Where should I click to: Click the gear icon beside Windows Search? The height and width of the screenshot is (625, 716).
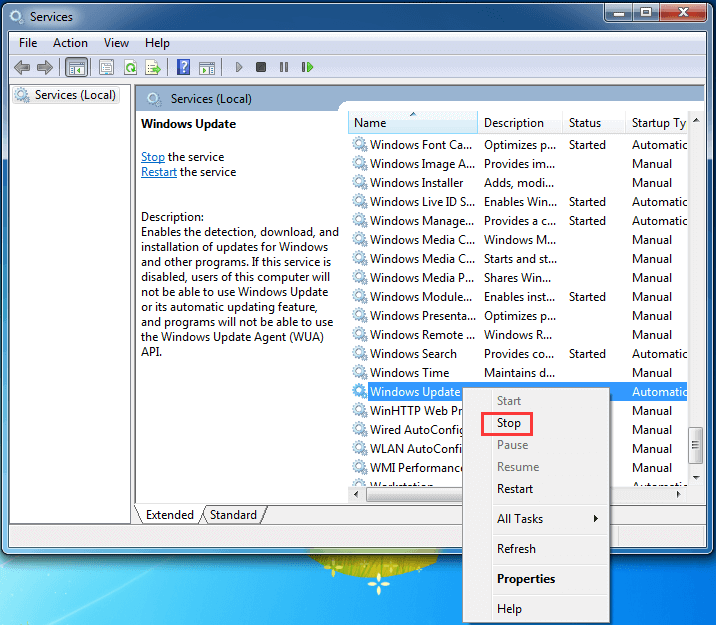click(x=360, y=354)
